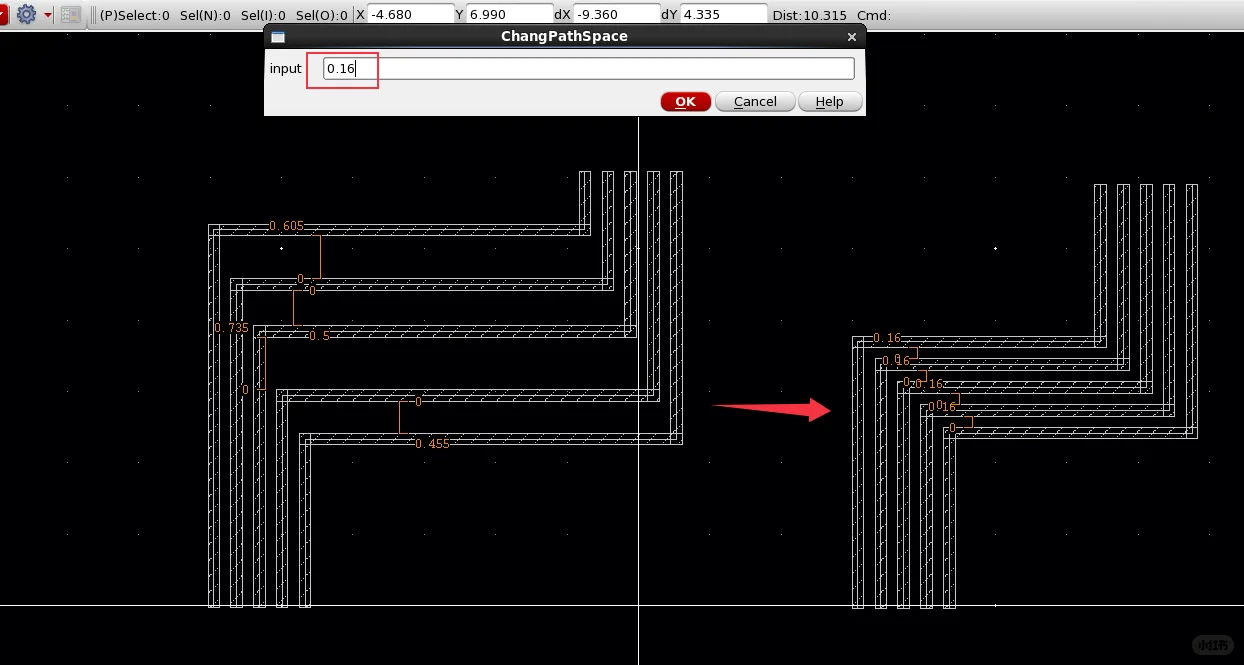The width and height of the screenshot is (1244, 665).
Task: Open the gear settings icon in toolbar
Action: click(26, 14)
